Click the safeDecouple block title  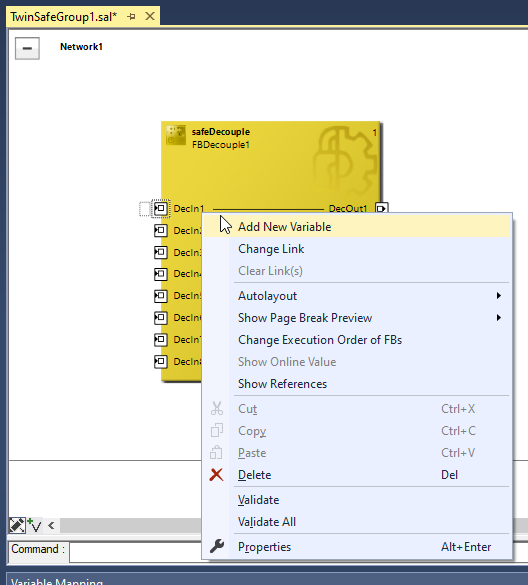pyautogui.click(x=221, y=132)
